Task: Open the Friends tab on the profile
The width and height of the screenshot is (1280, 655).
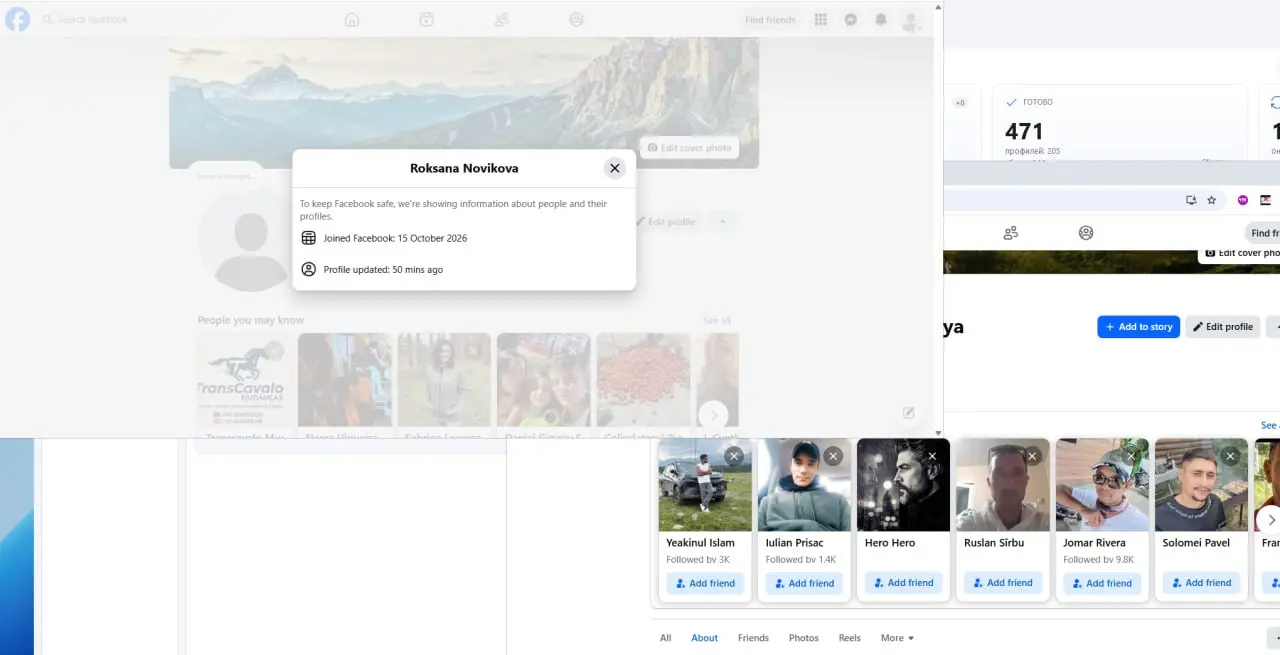Action: 753,638
